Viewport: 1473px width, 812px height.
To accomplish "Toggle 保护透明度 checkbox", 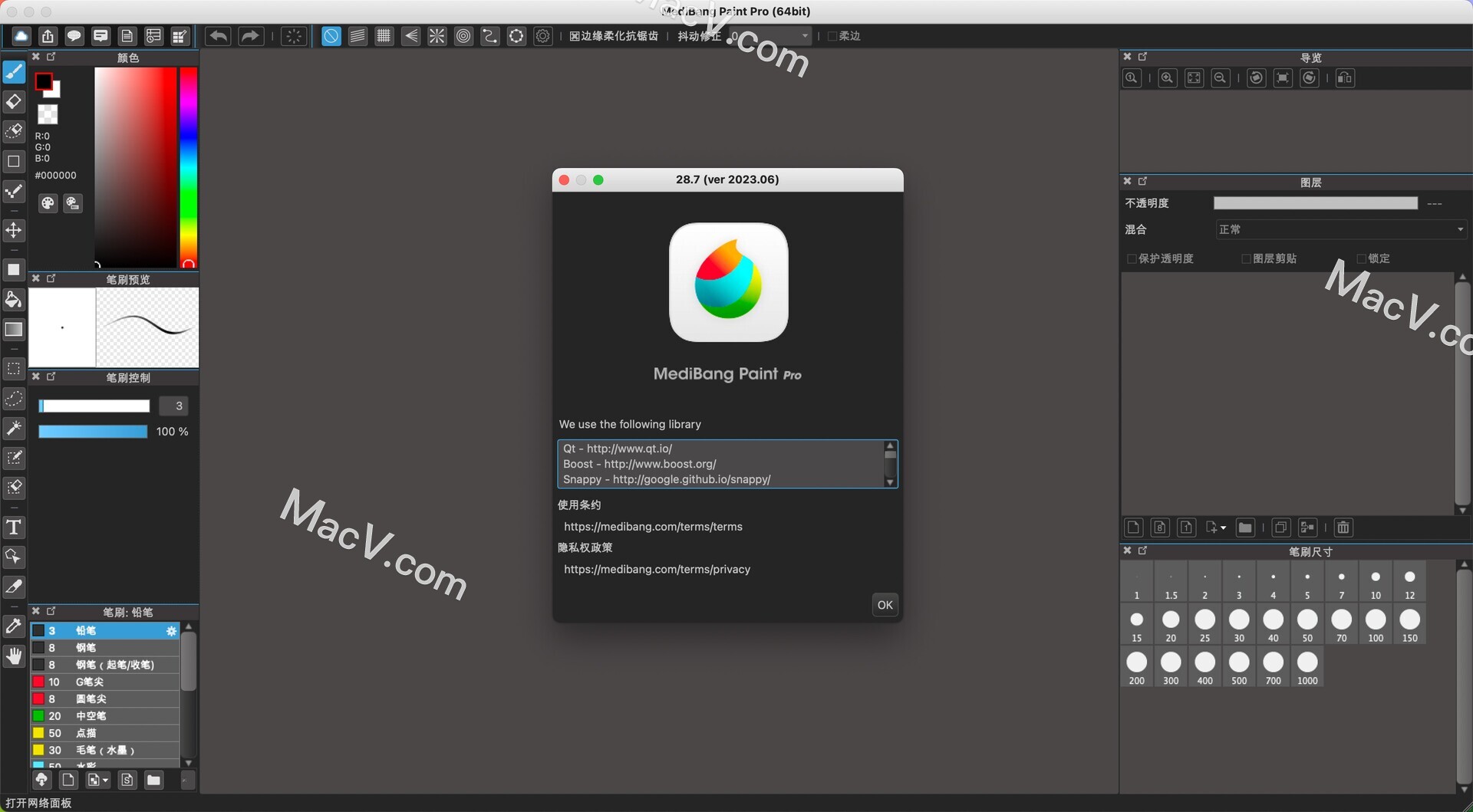I will [x=1132, y=259].
